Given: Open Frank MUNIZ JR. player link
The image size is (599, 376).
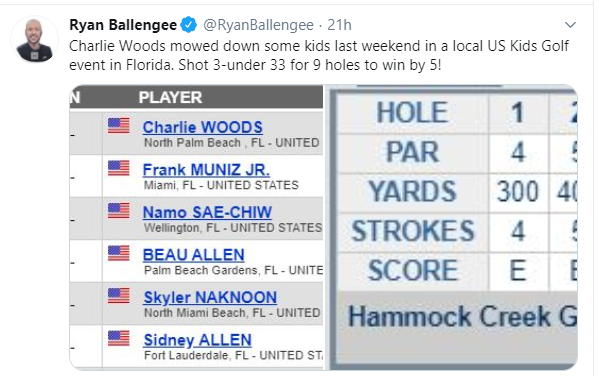Looking at the screenshot, I should click(x=206, y=170).
